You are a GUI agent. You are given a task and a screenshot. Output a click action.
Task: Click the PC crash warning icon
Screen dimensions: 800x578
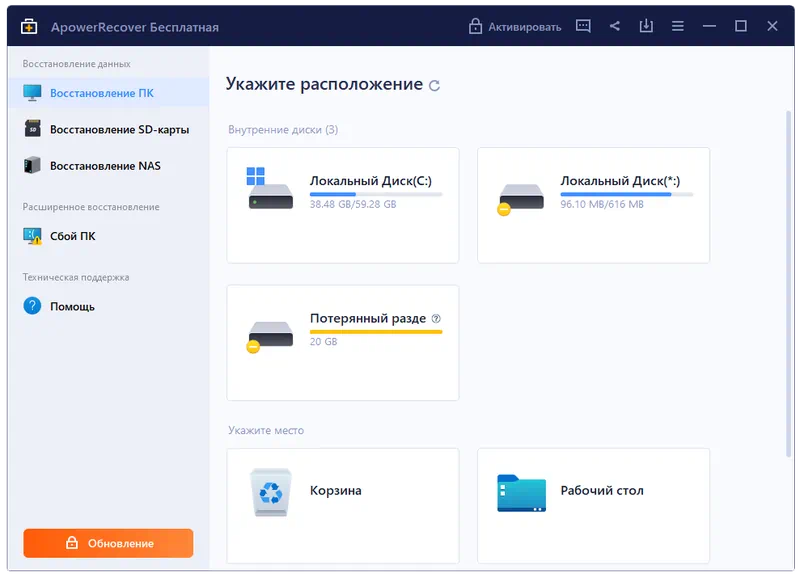tap(32, 236)
